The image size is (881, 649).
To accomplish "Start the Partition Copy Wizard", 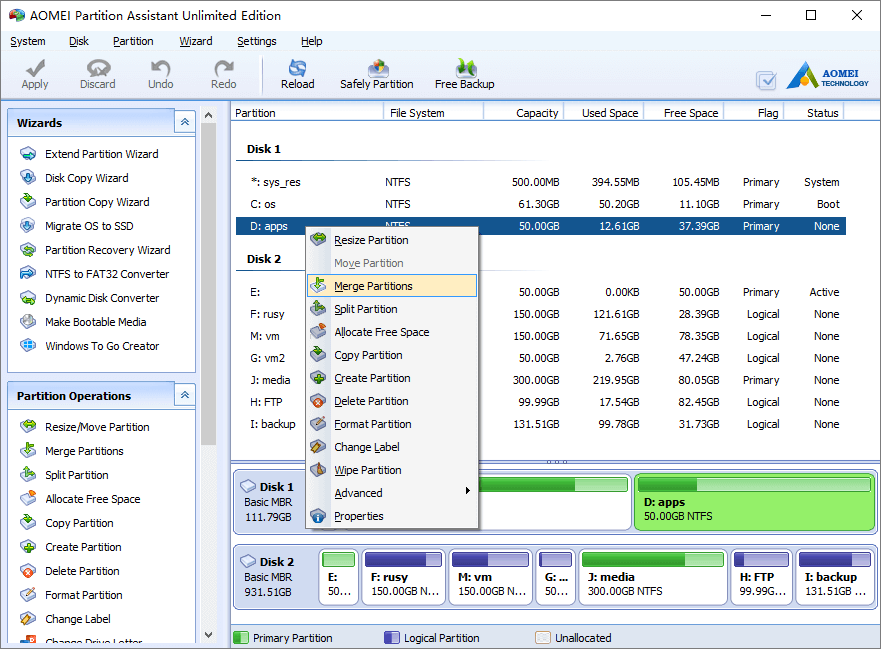I will 97,202.
